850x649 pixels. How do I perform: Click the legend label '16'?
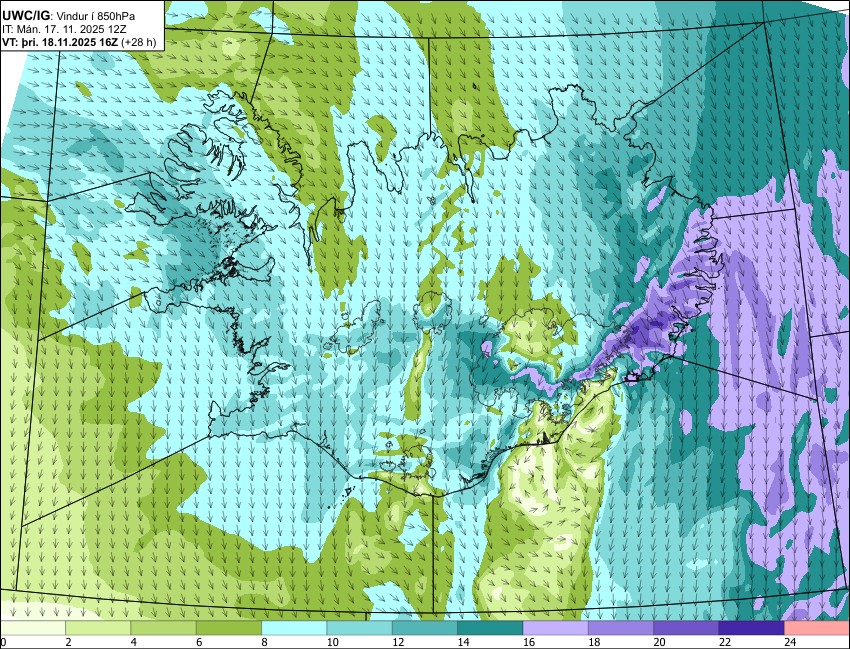coord(529,642)
